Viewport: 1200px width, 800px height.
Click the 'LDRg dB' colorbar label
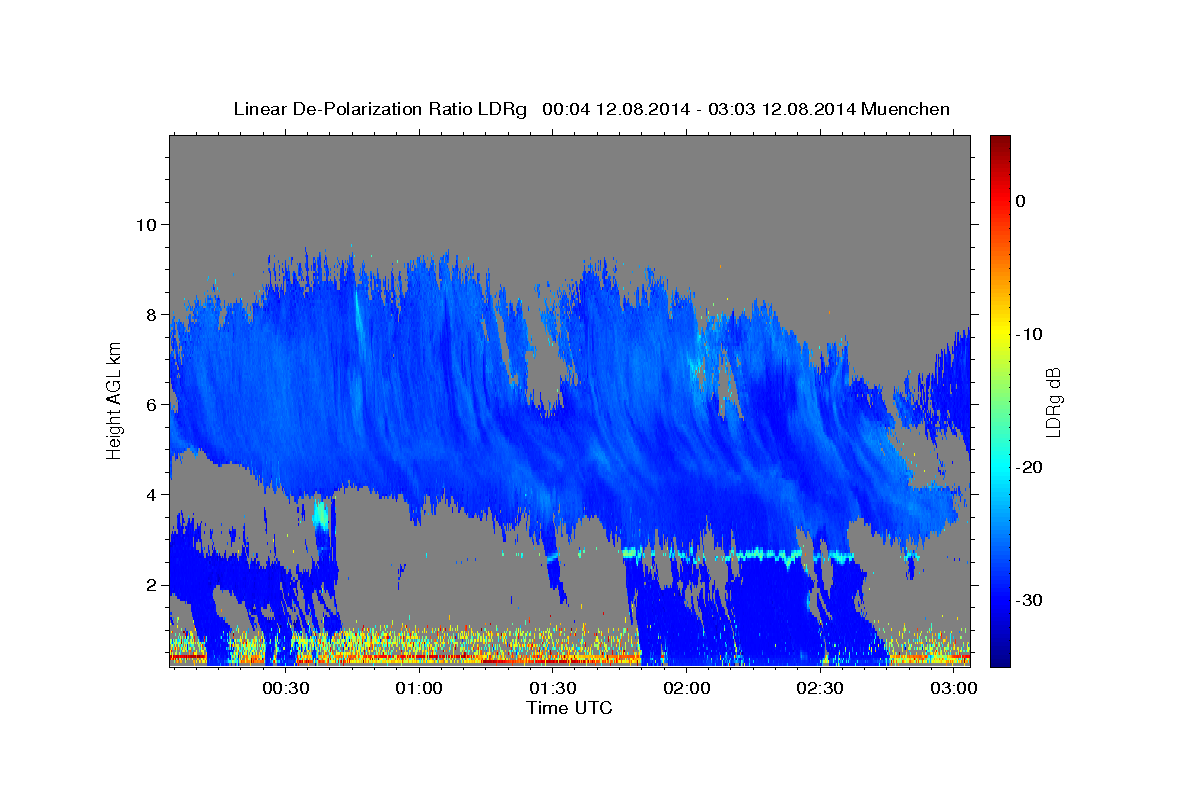tap(1053, 401)
